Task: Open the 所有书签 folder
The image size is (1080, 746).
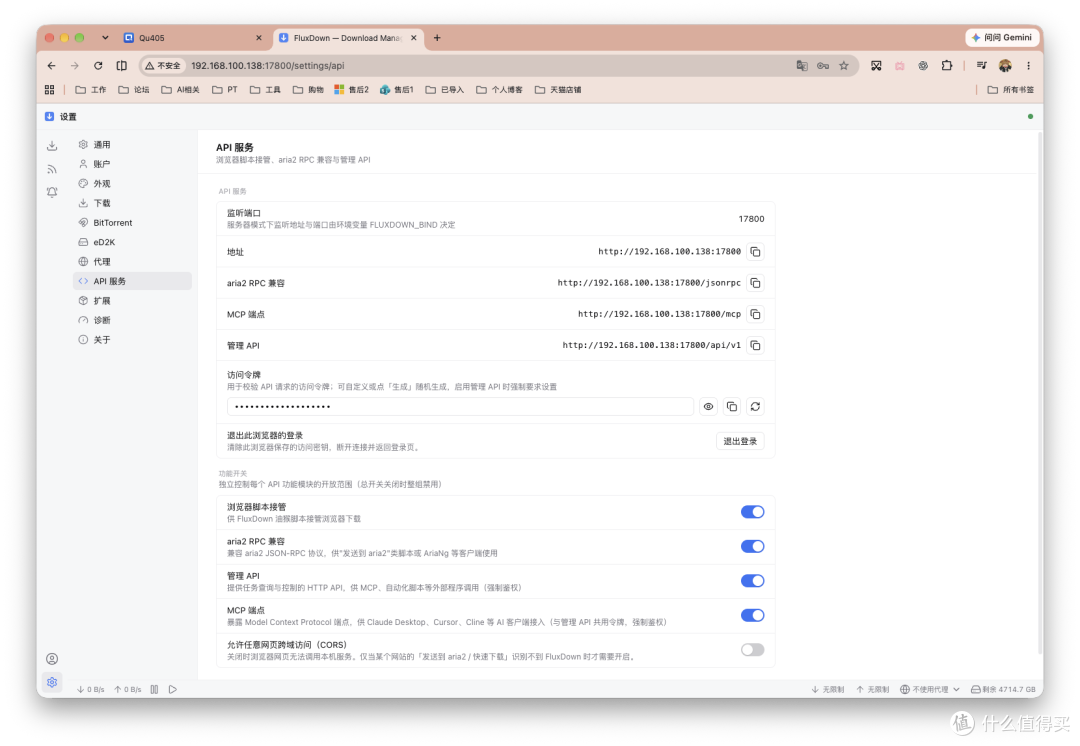Action: (1010, 90)
